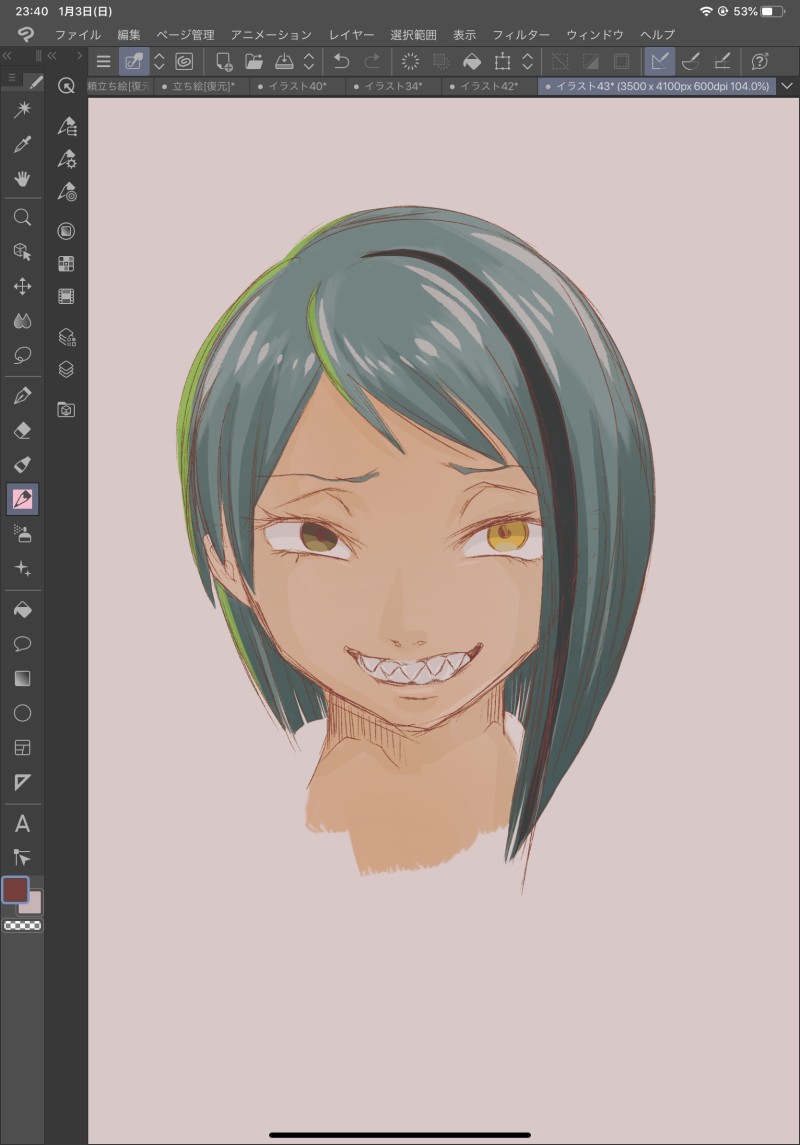
Task: Switch to the 立ち絵[復元]* tab
Action: [201, 86]
